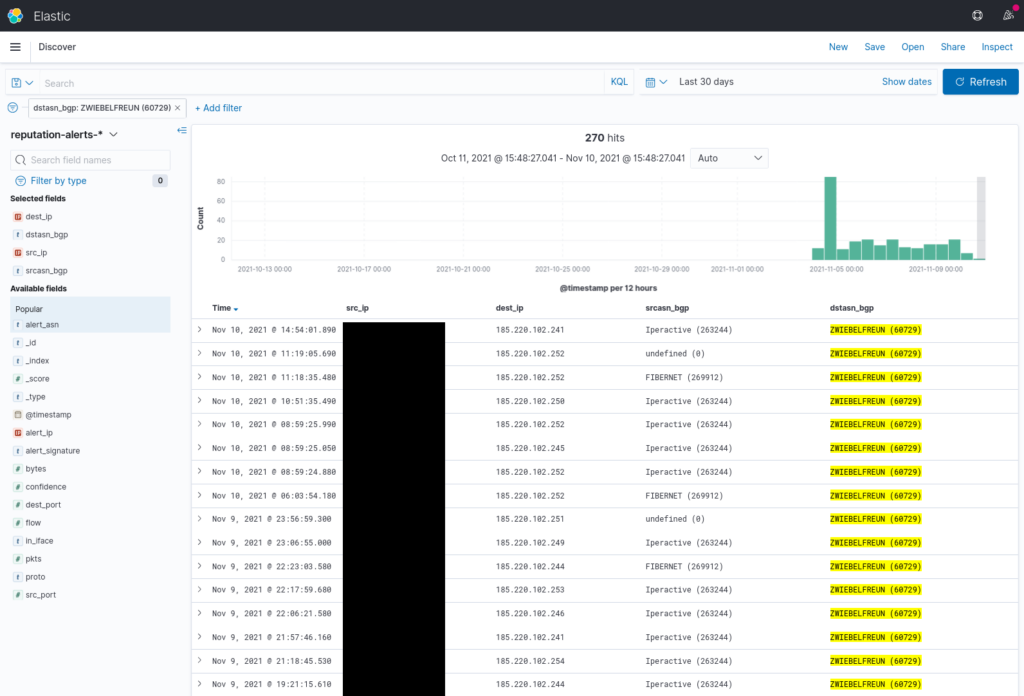
Task: Open the Auto interval dropdown
Action: (730, 158)
